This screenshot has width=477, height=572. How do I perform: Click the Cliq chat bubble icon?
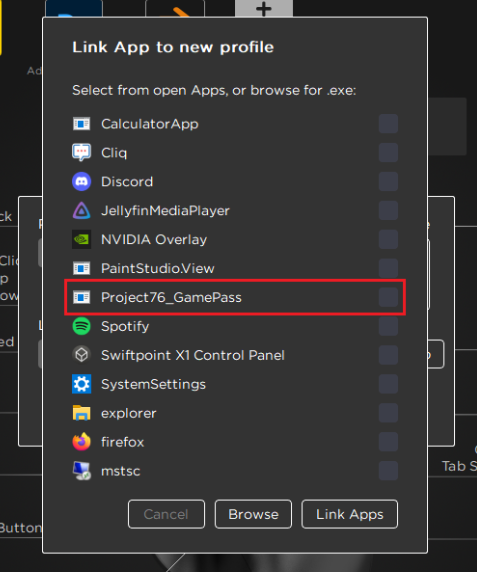(81, 152)
